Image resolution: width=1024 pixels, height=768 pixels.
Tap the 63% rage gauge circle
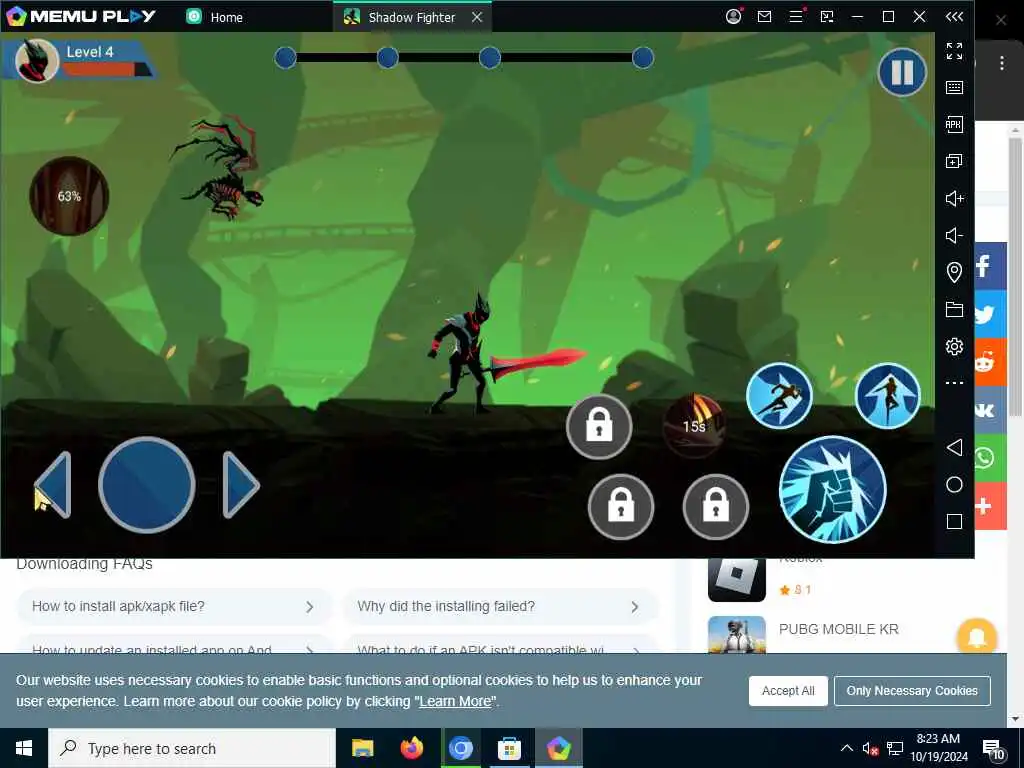pos(69,196)
